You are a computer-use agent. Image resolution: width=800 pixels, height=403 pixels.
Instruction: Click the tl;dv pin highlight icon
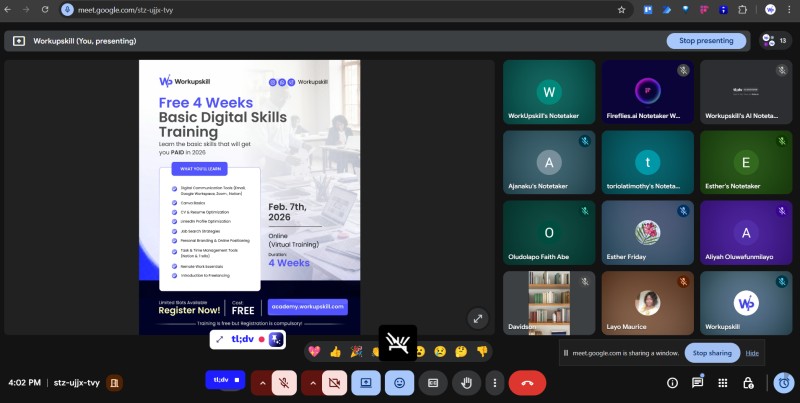click(x=276, y=340)
